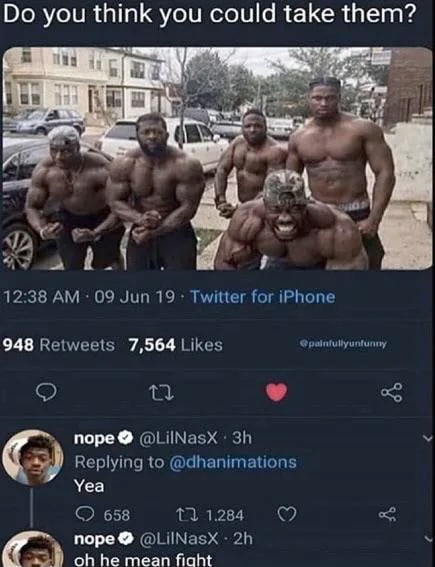Retweet the main tweet via retweet icon

(x=162, y=393)
